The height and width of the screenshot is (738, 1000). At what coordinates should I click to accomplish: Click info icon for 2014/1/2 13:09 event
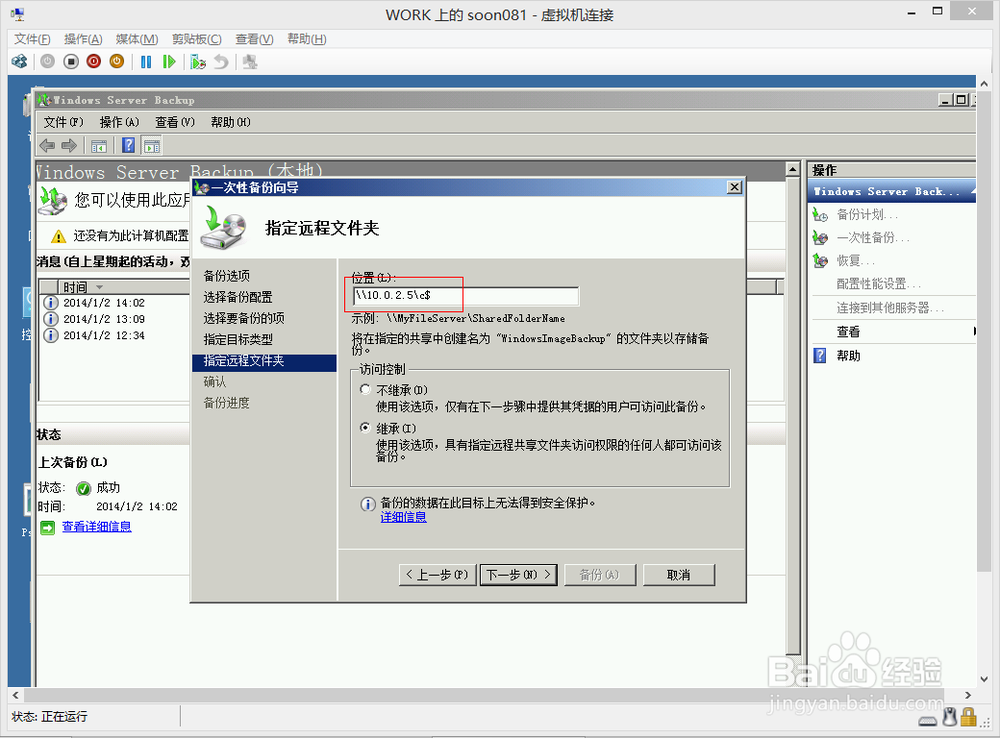51,319
